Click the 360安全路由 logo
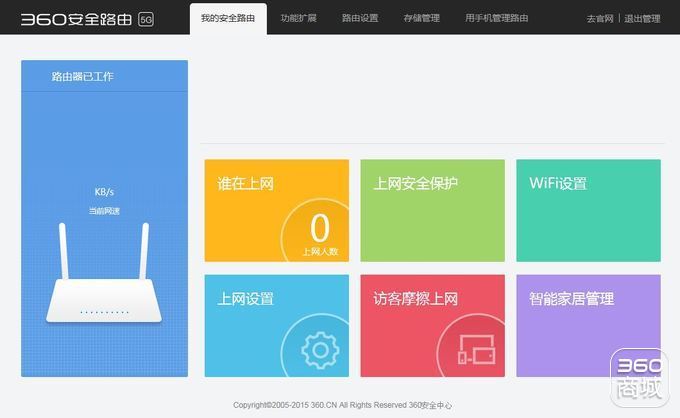 (x=76, y=19)
